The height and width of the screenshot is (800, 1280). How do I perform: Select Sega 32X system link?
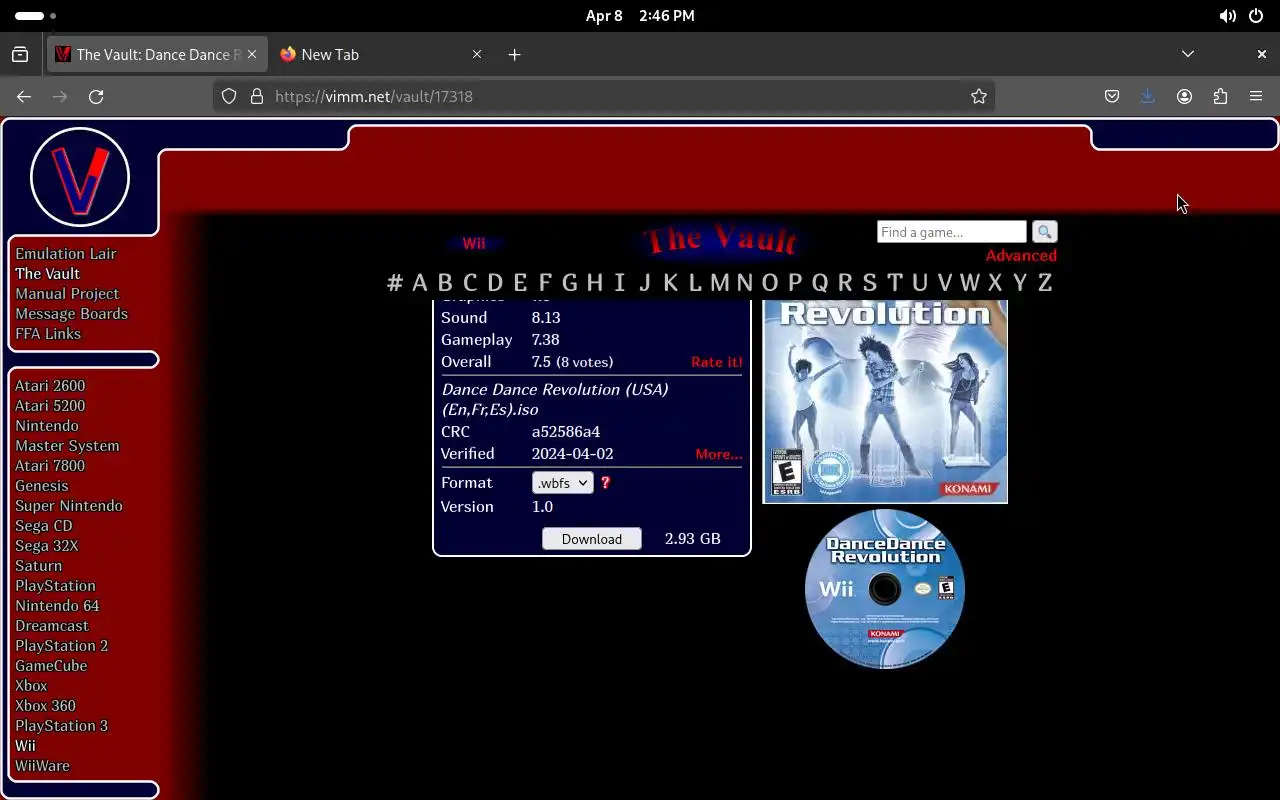[46, 546]
